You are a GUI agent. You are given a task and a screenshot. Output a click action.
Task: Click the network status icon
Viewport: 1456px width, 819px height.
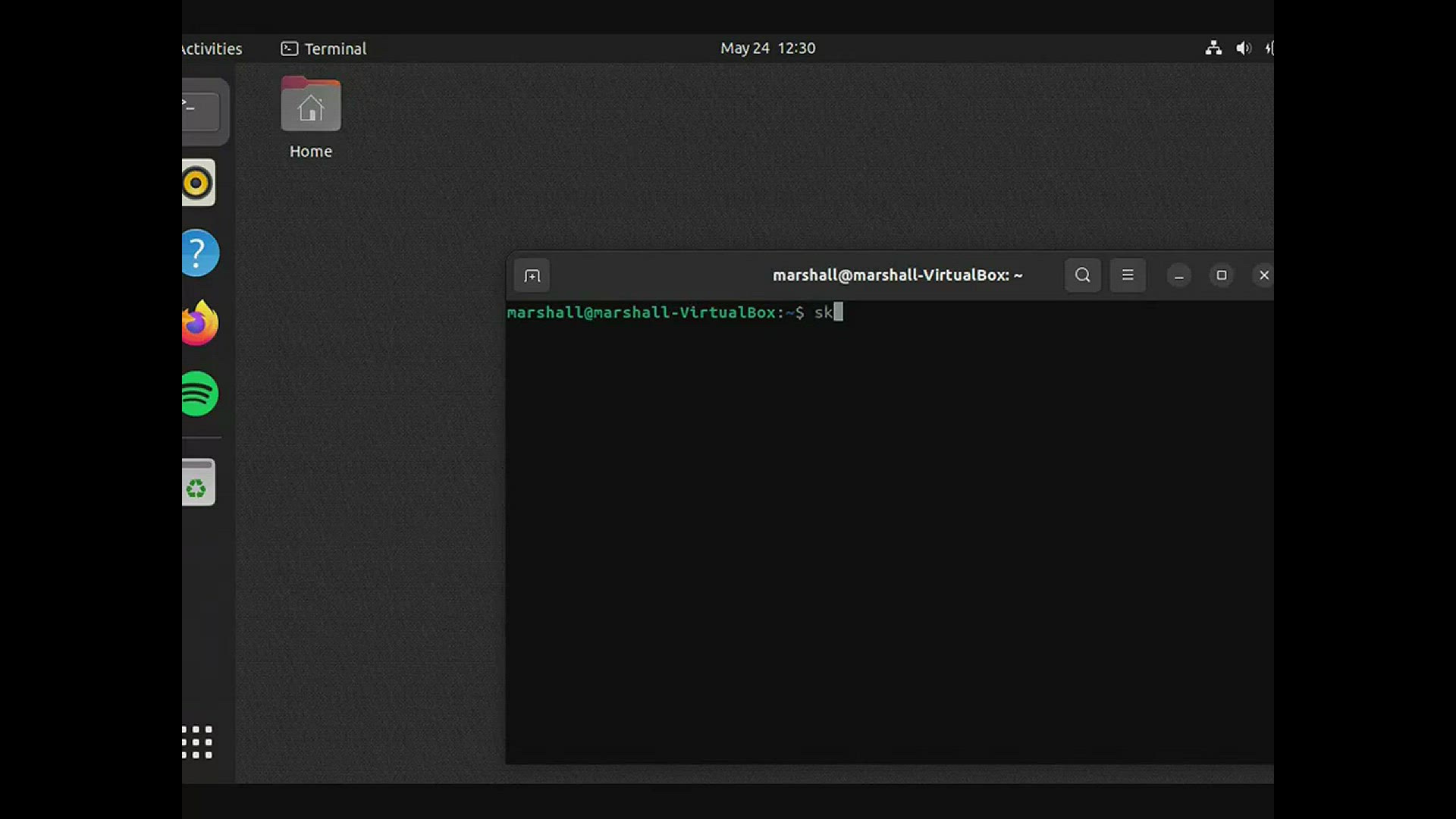(x=1213, y=49)
